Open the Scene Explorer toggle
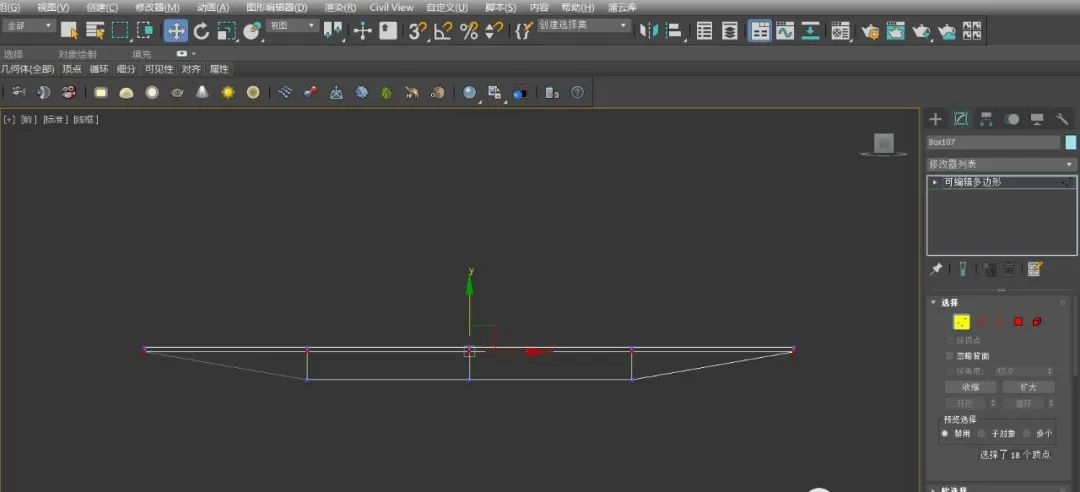Viewport: 1080px width, 492px height. (x=704, y=30)
